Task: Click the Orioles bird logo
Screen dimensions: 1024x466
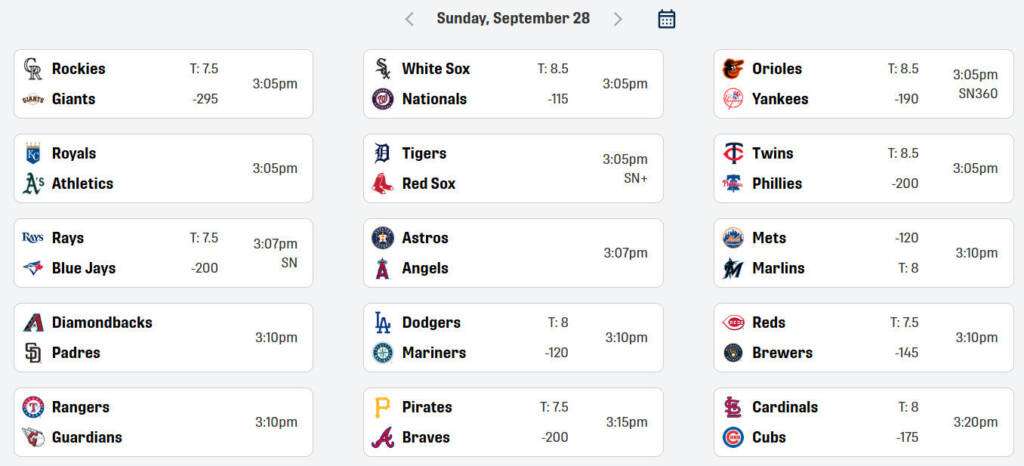Action: coord(733,69)
